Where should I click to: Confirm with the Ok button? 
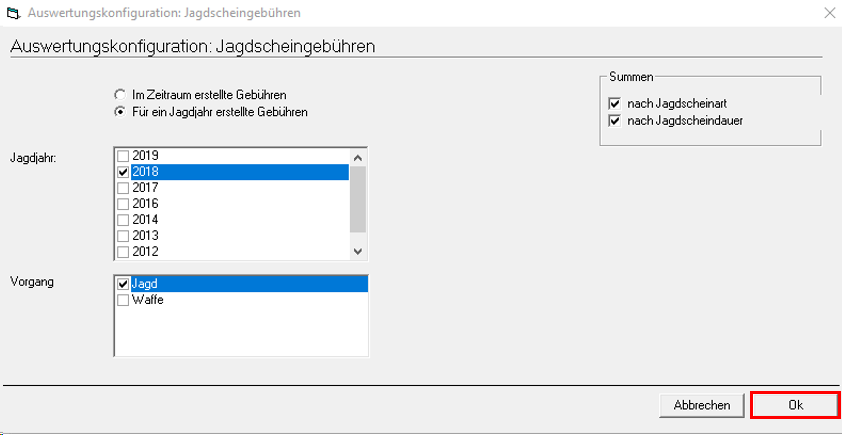pyautogui.click(x=795, y=406)
